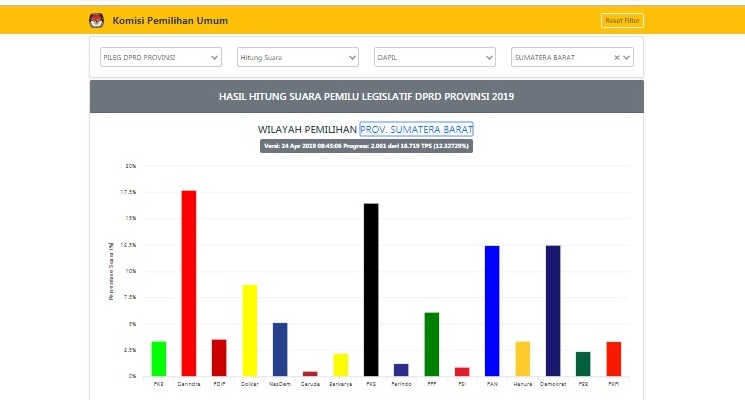Open the PILEG DPRD PROVINSI dropdown
The image size is (745, 400).
coord(160,58)
